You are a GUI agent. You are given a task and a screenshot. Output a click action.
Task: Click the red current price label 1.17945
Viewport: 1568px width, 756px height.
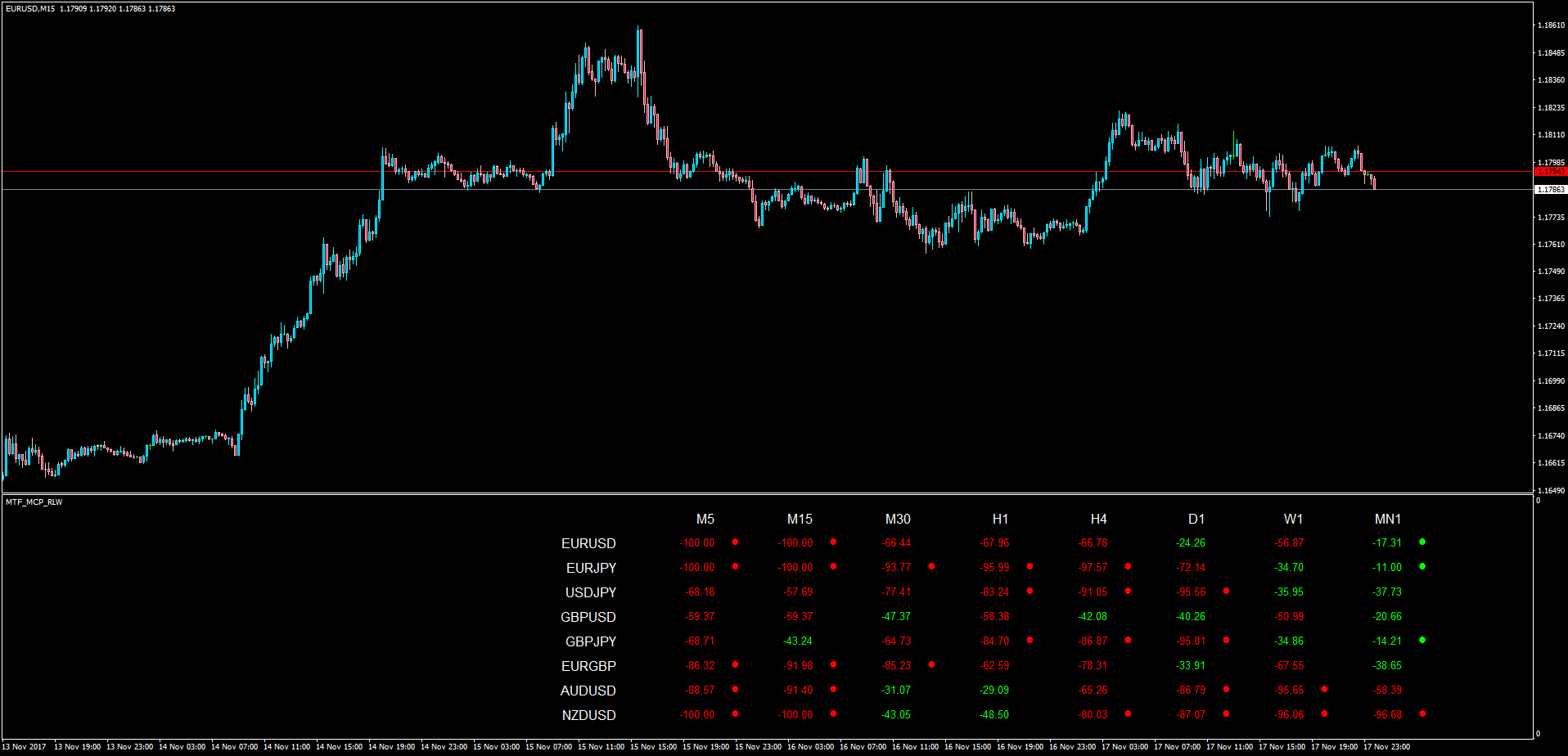1551,172
